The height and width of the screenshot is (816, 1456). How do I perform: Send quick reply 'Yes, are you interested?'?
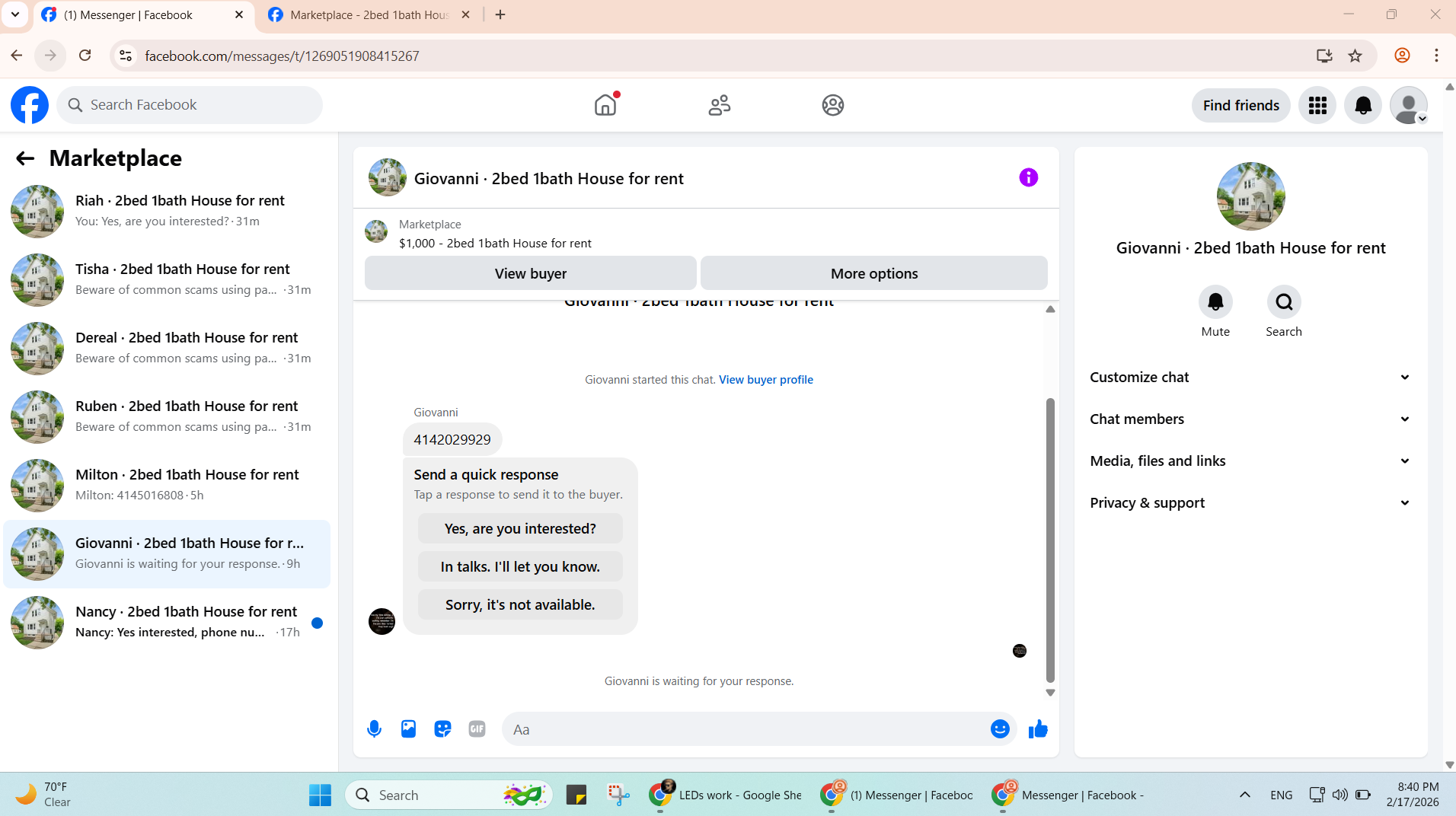point(520,528)
